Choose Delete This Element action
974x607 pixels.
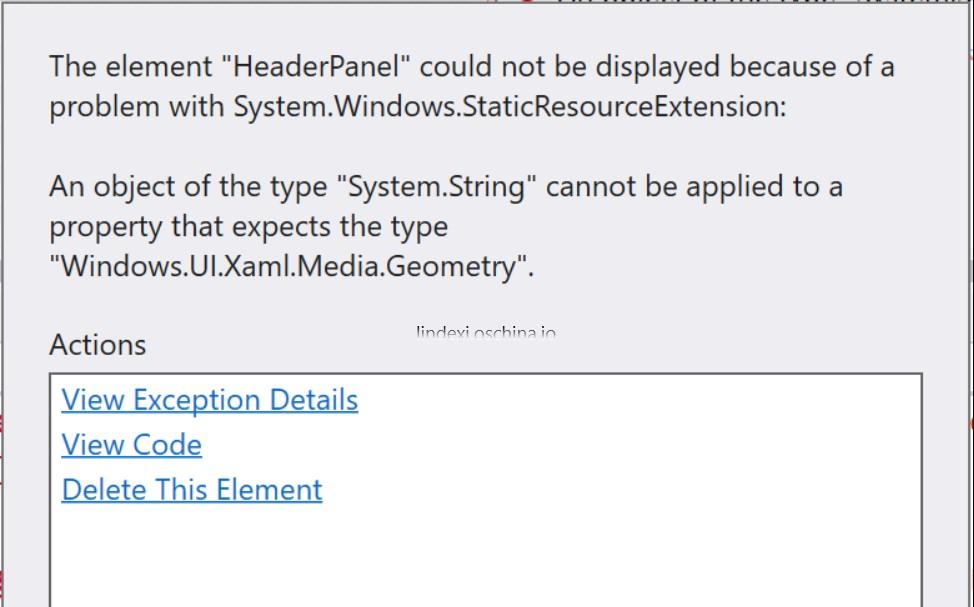click(192, 490)
